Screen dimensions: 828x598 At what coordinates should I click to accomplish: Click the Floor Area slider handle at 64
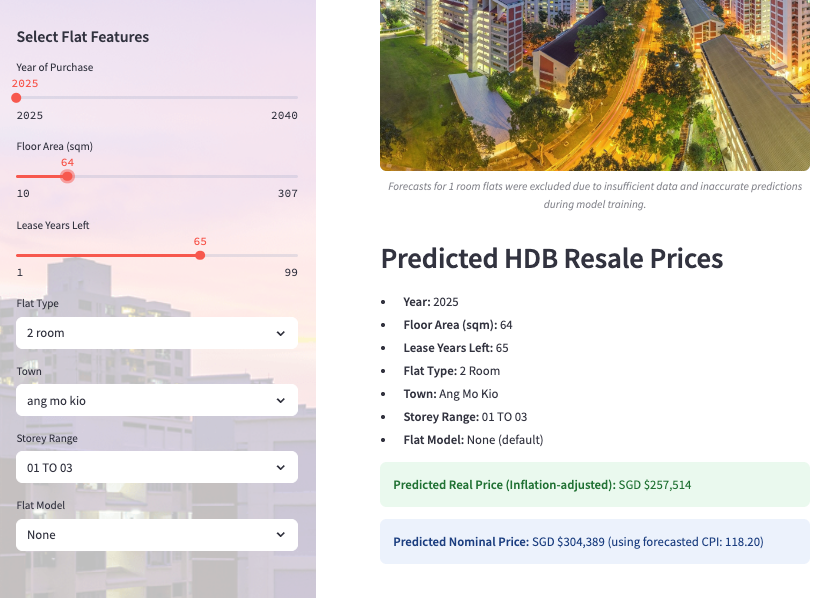click(x=67, y=176)
